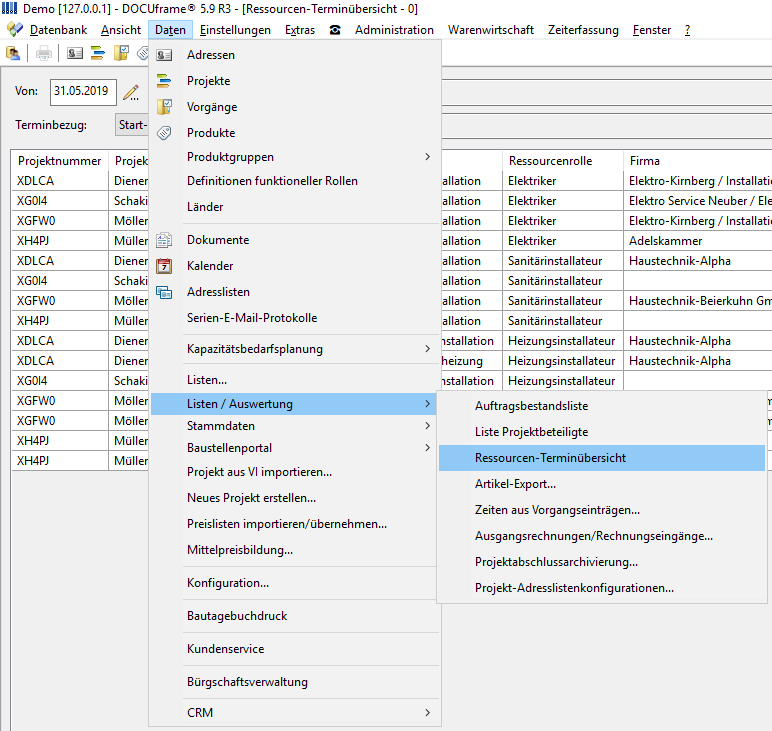Open the Fenster menu

point(652,30)
